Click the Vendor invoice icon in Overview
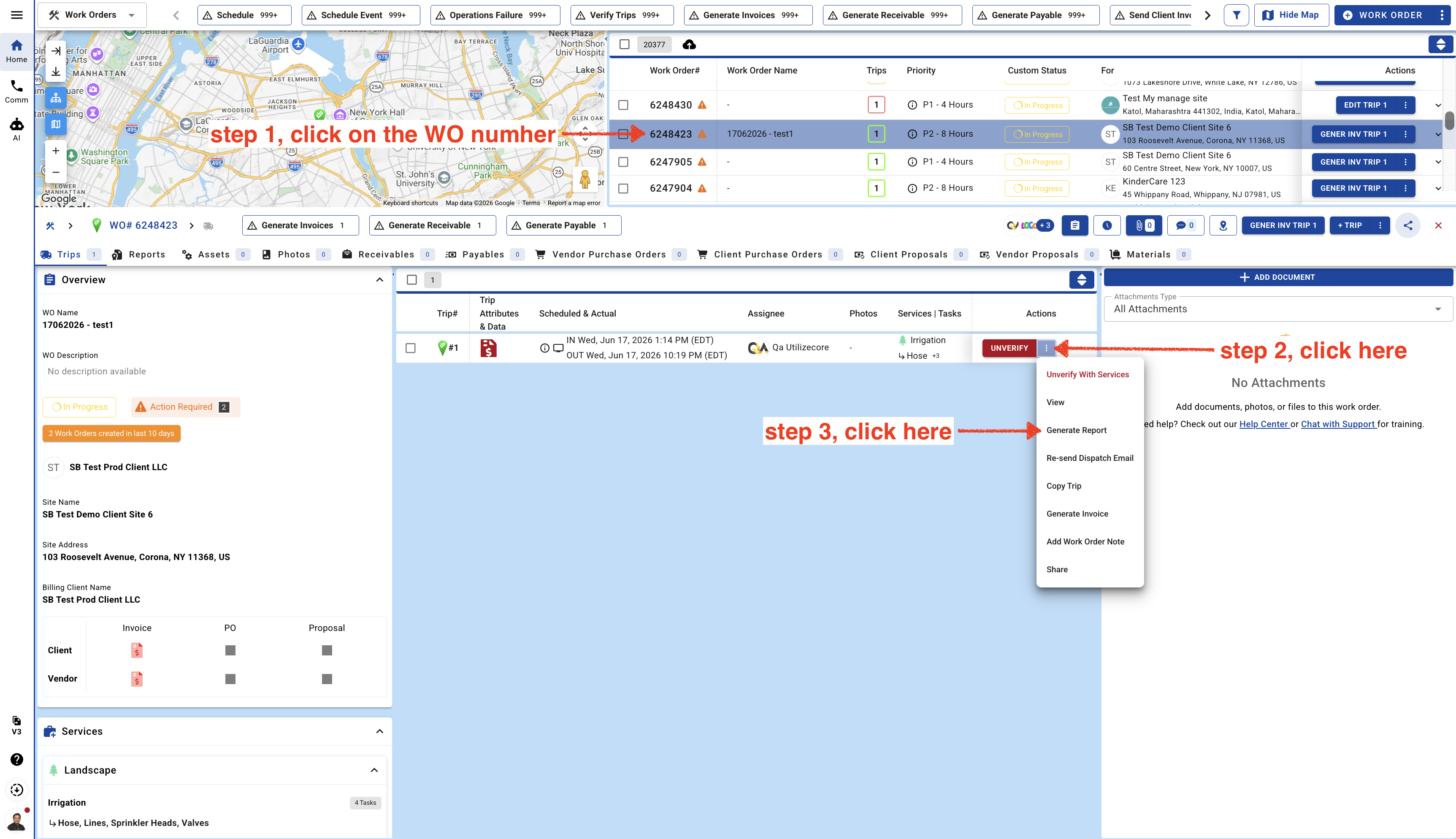1456x839 pixels. pyautogui.click(x=137, y=679)
